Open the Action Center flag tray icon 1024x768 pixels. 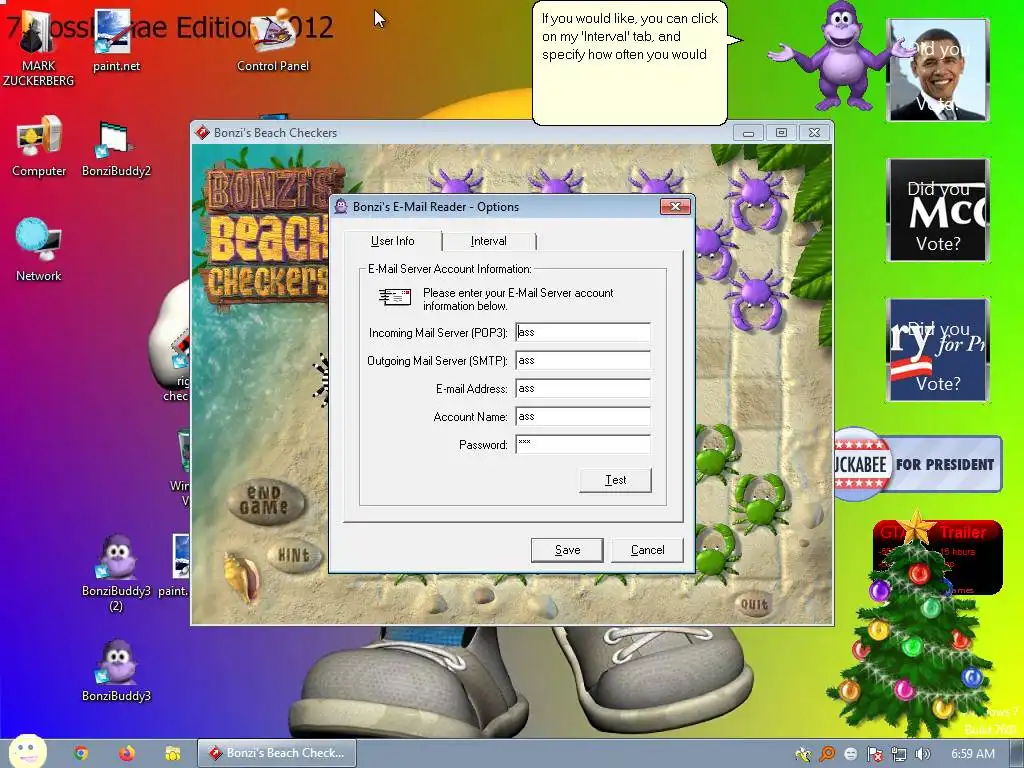point(874,754)
